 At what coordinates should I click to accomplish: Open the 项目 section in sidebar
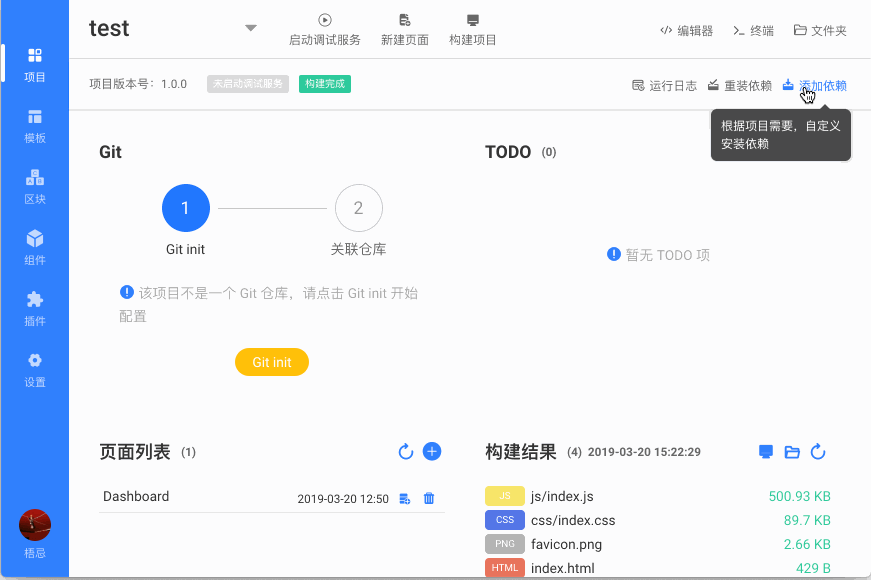point(34,65)
